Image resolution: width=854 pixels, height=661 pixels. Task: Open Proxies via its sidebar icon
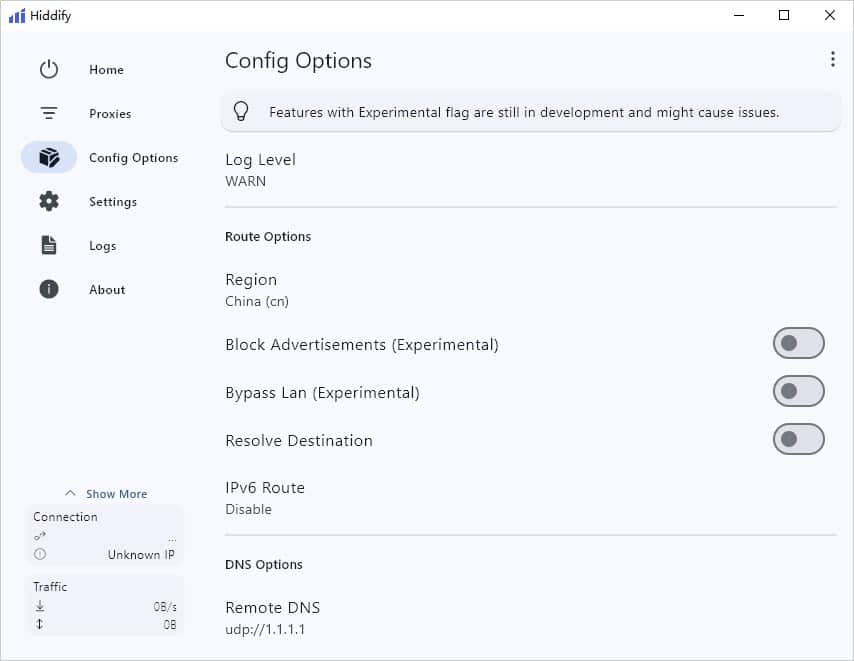pos(49,113)
